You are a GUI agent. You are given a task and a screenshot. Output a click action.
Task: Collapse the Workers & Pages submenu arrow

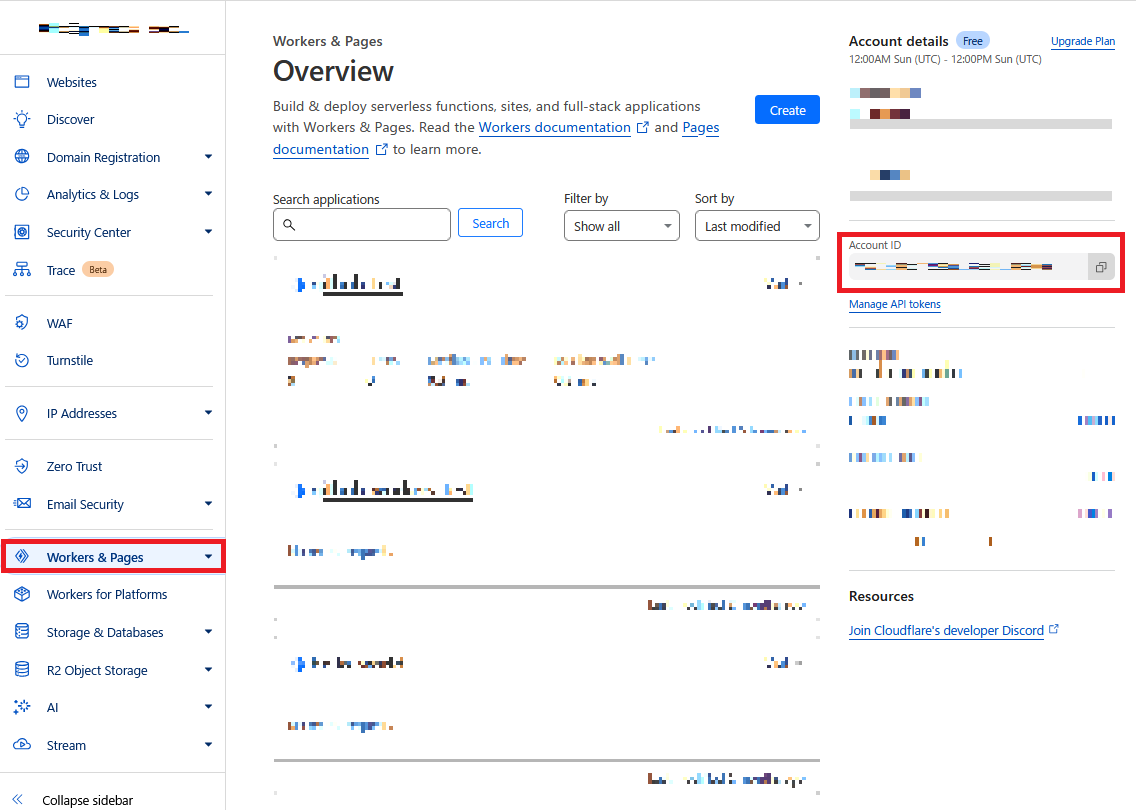[209, 556]
